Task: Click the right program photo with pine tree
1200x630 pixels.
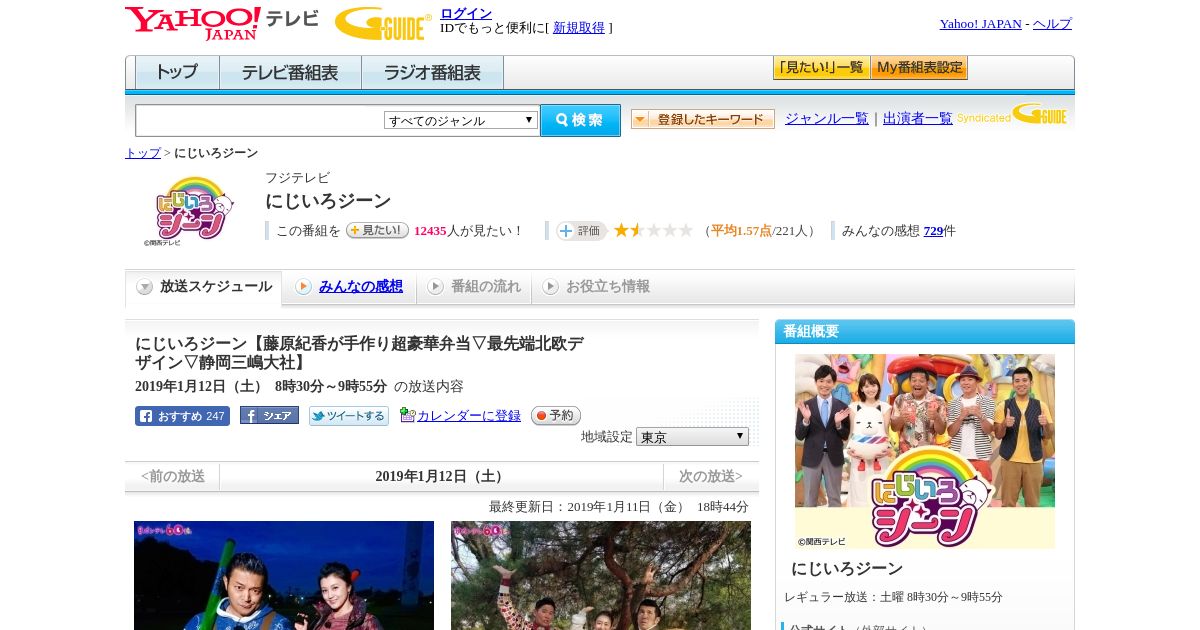Action: click(x=601, y=575)
